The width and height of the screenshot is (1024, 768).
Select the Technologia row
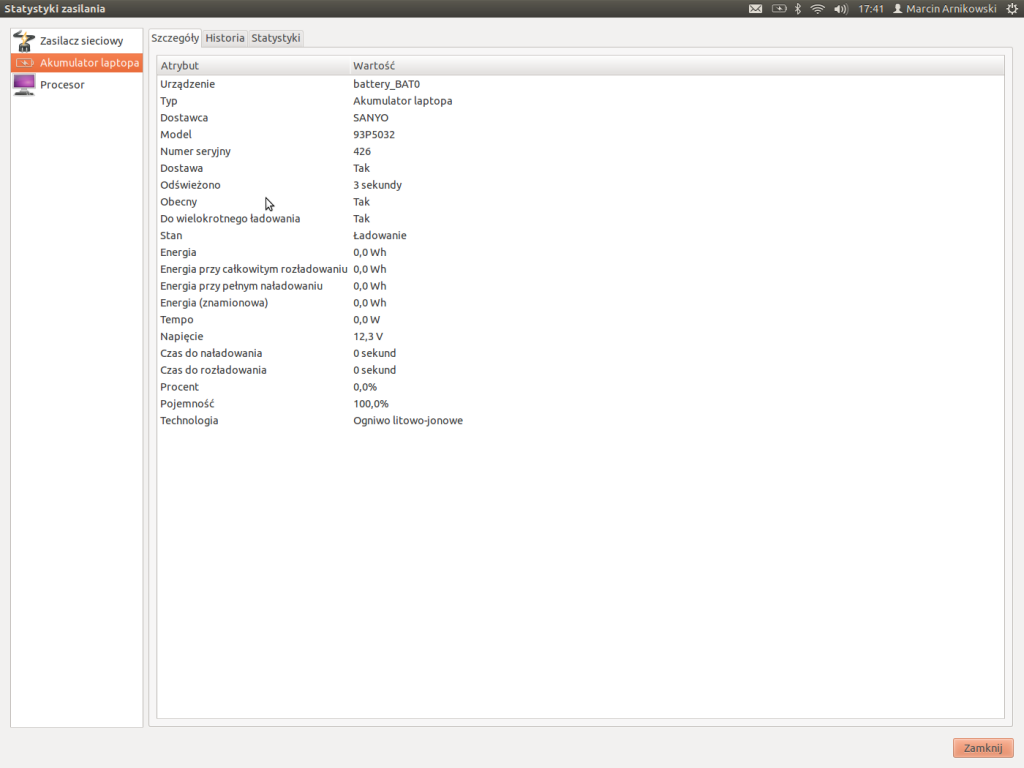click(580, 421)
